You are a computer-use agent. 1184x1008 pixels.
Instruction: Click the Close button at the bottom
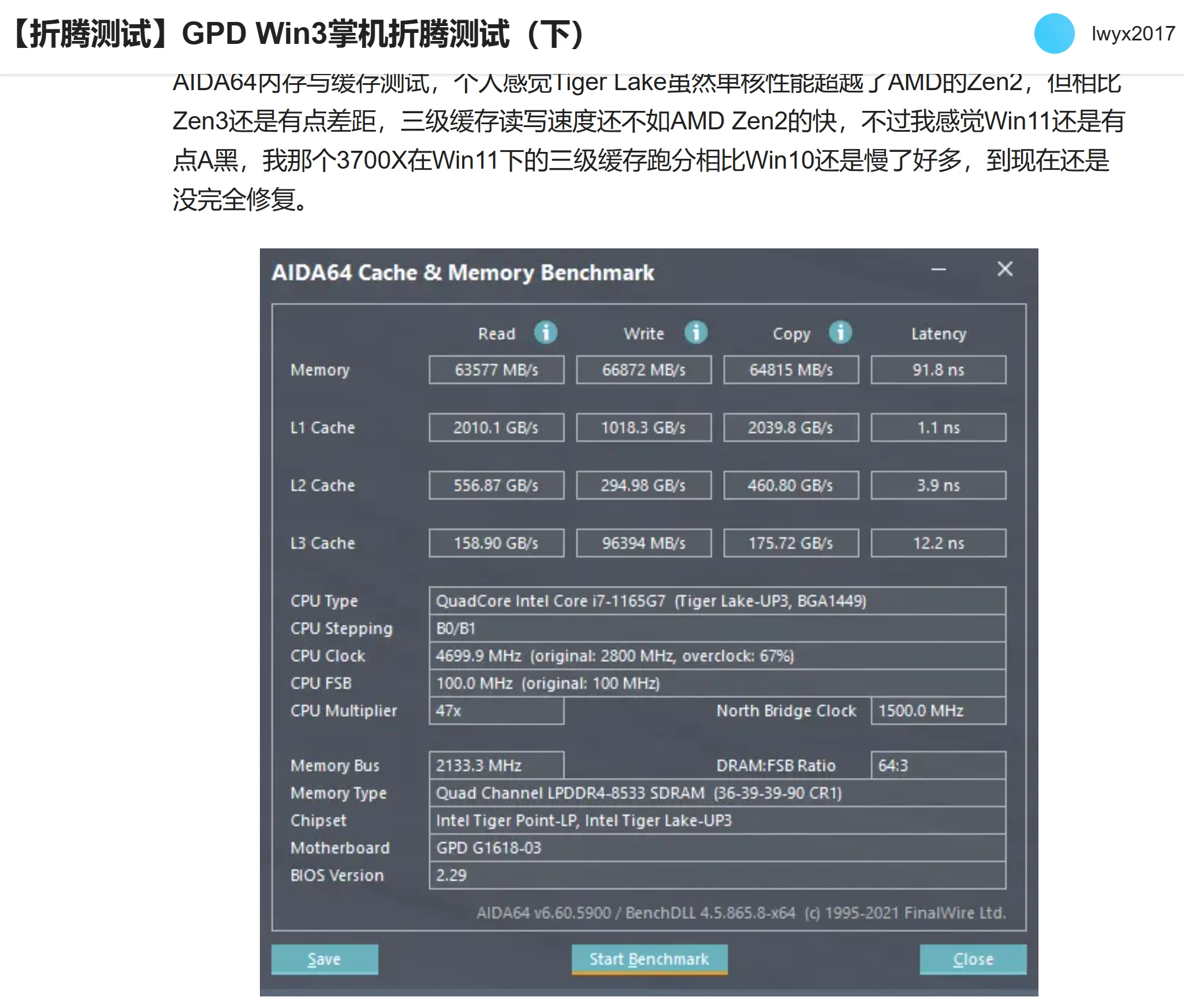[x=973, y=959]
